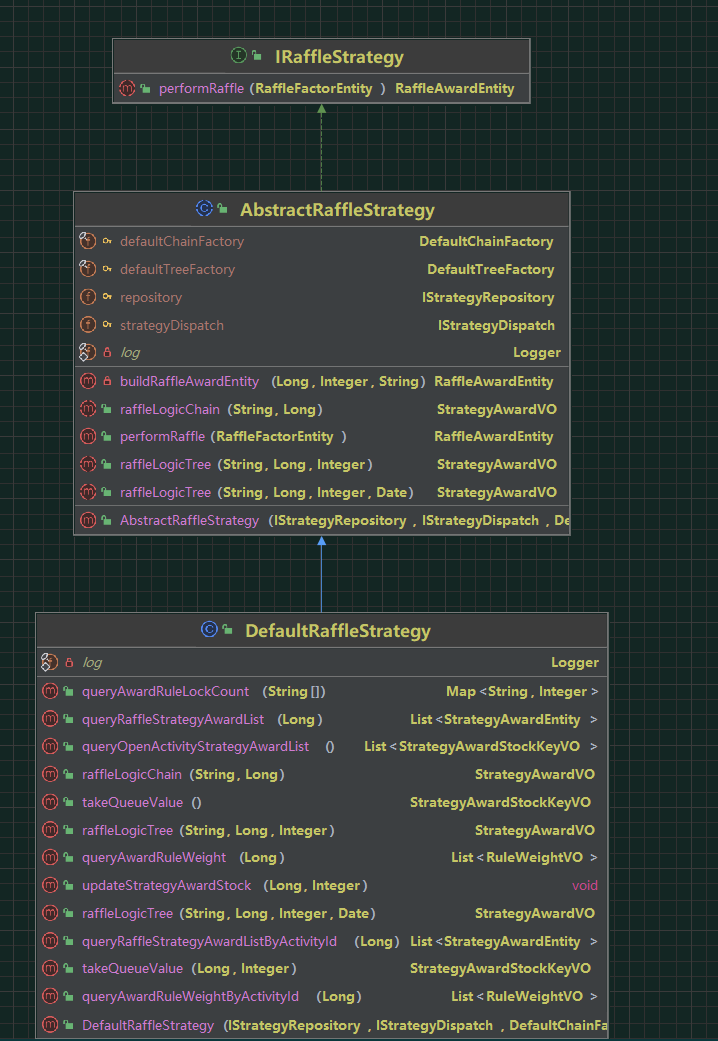This screenshot has width=718, height=1041.
Task: Click the static field icon of DefaultRaffleStrategy log
Action: click(50, 662)
